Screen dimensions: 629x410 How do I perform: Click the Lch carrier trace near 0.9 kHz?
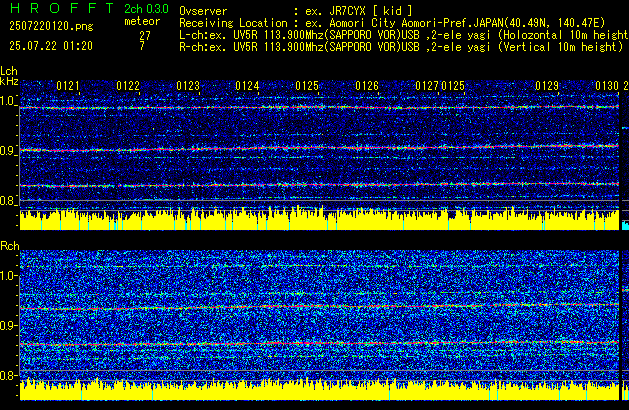(x=319, y=148)
